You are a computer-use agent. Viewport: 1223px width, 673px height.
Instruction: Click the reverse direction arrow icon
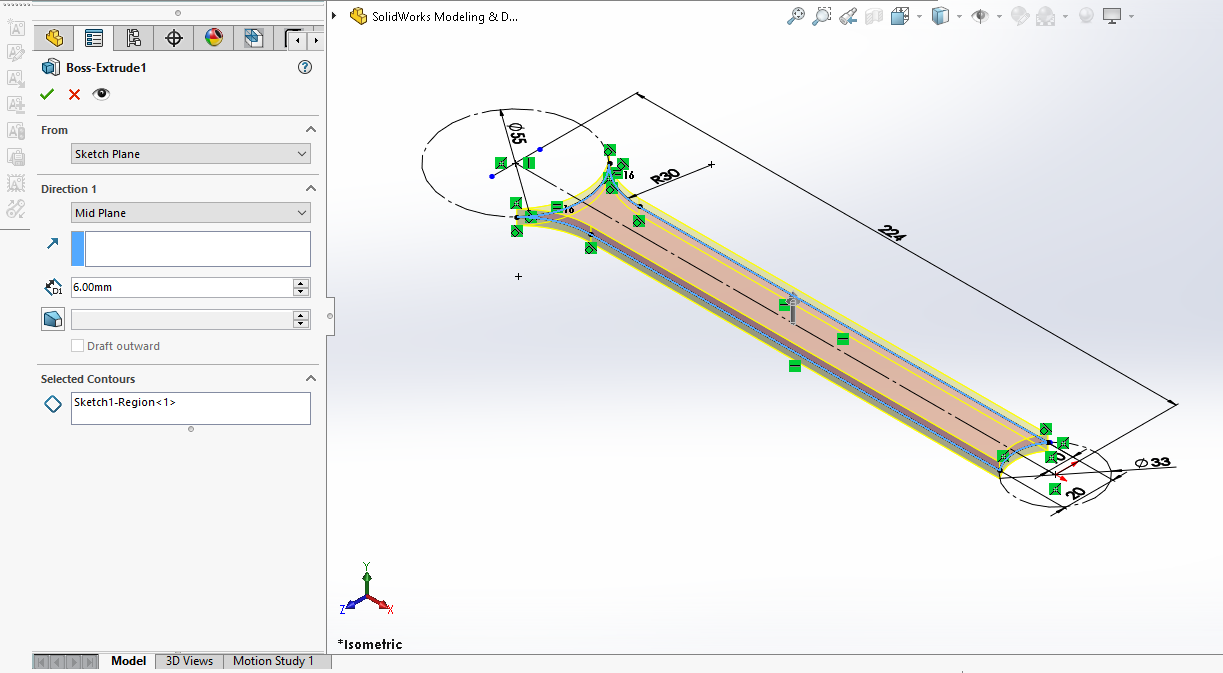click(x=53, y=244)
